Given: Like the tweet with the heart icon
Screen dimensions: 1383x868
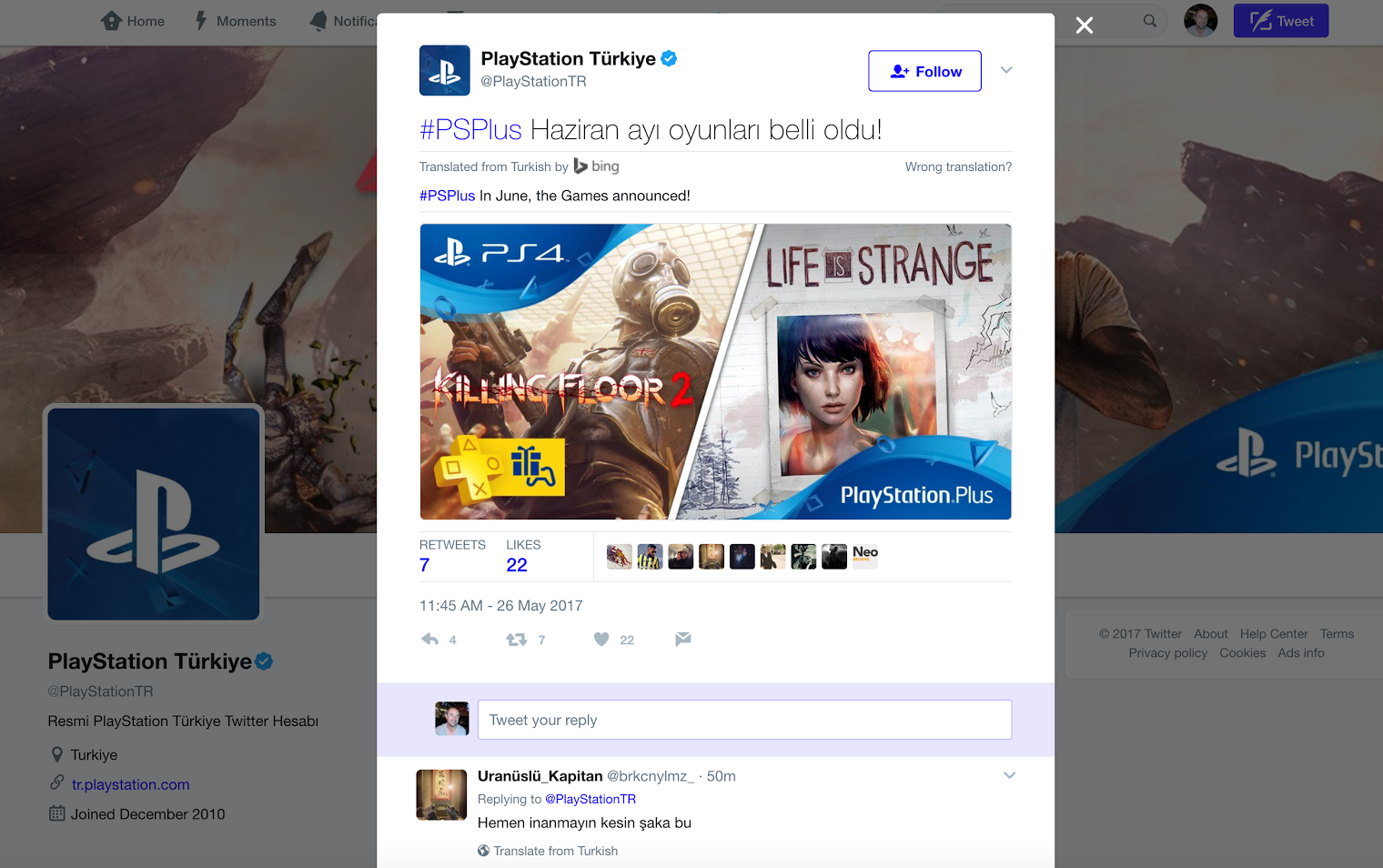Looking at the screenshot, I should [601, 640].
